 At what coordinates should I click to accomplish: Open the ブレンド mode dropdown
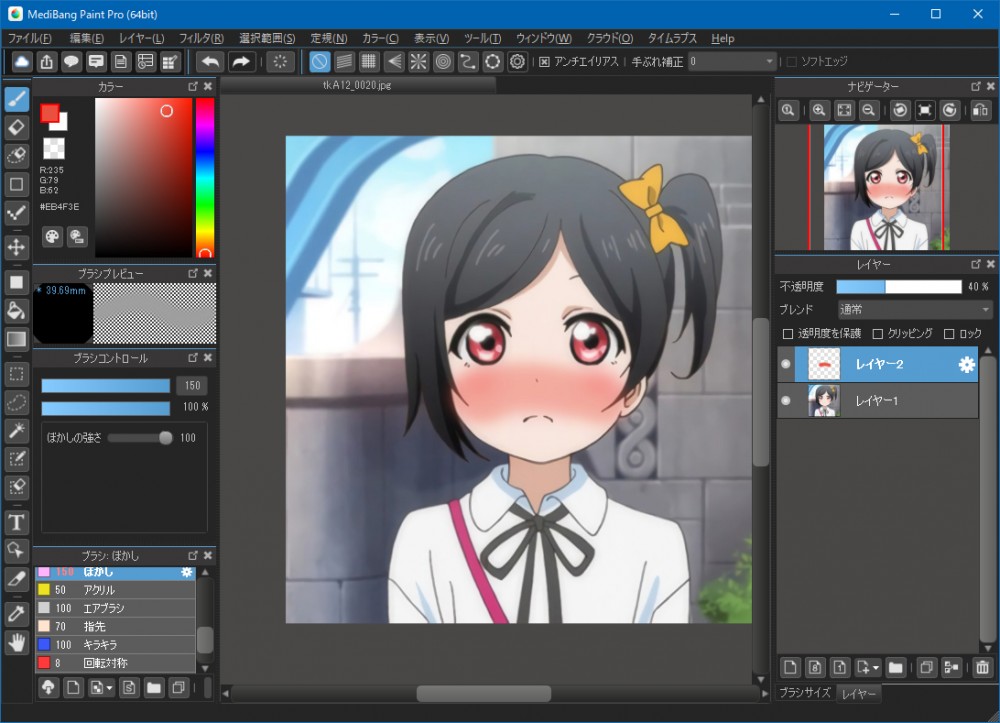point(914,309)
